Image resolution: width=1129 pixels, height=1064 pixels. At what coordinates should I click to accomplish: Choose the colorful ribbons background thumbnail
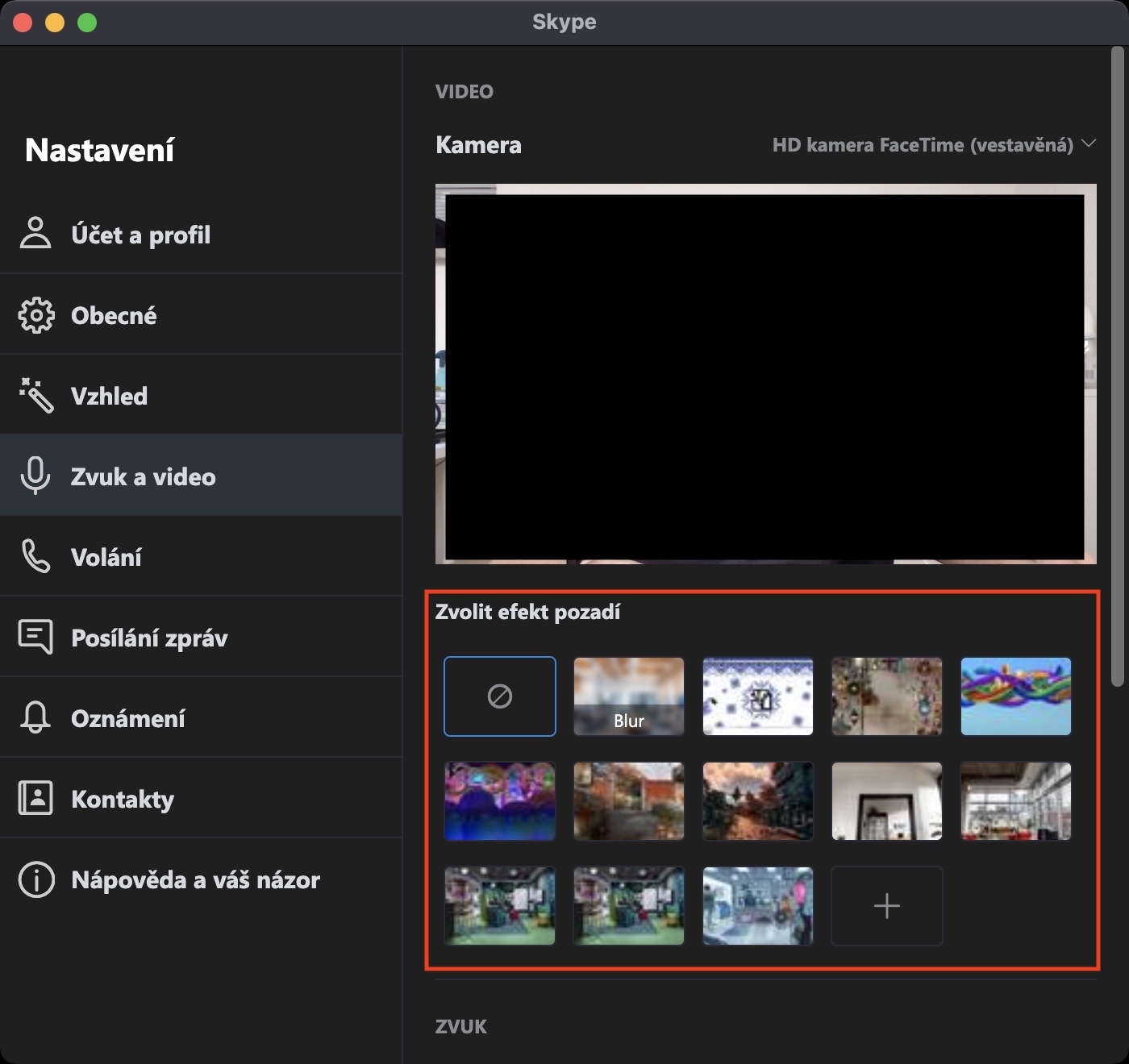[x=1016, y=696]
